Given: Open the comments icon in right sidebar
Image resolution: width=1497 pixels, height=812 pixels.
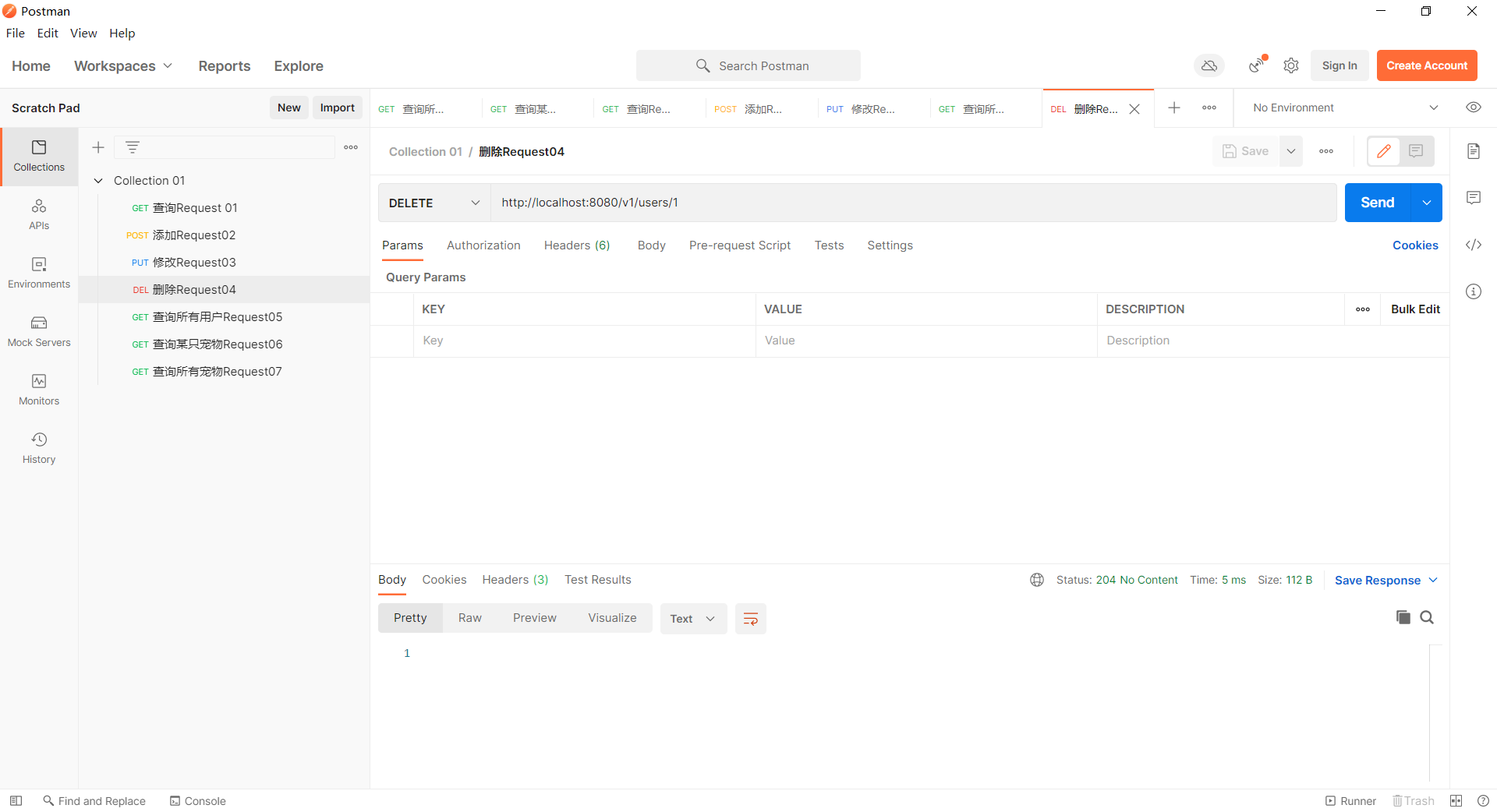Looking at the screenshot, I should tap(1474, 198).
